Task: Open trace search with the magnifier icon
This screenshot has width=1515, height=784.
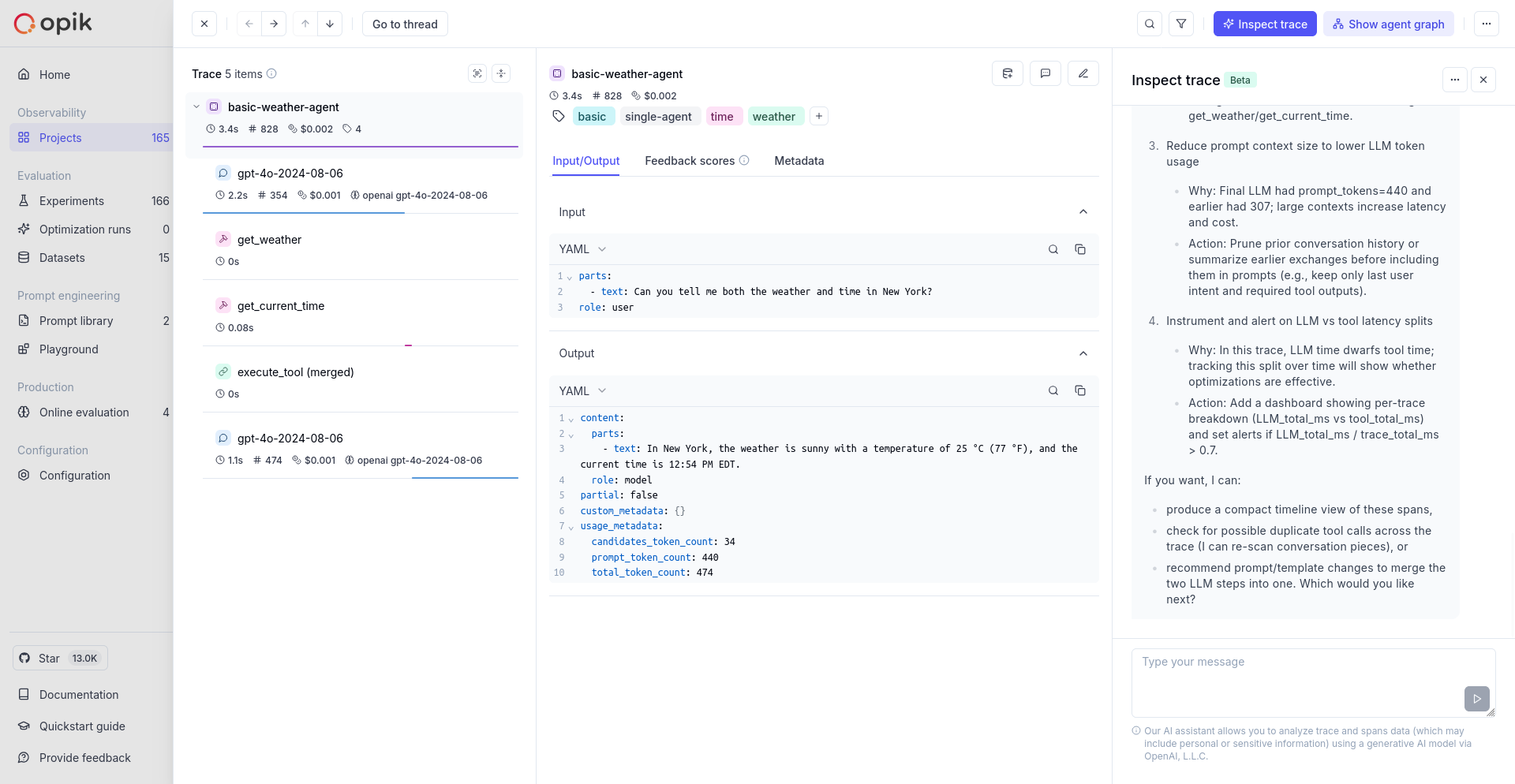Action: [x=1149, y=24]
